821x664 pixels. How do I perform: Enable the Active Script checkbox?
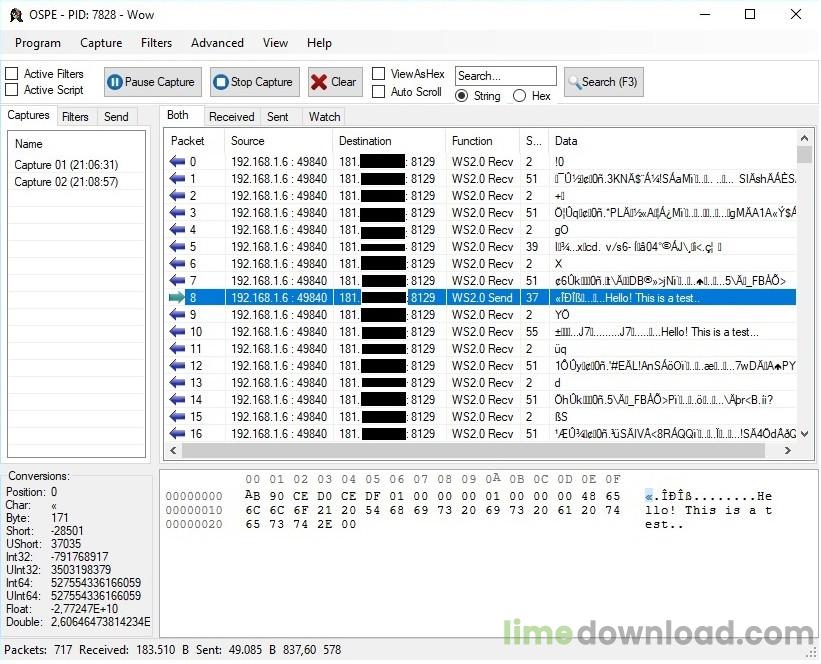(x=12, y=90)
